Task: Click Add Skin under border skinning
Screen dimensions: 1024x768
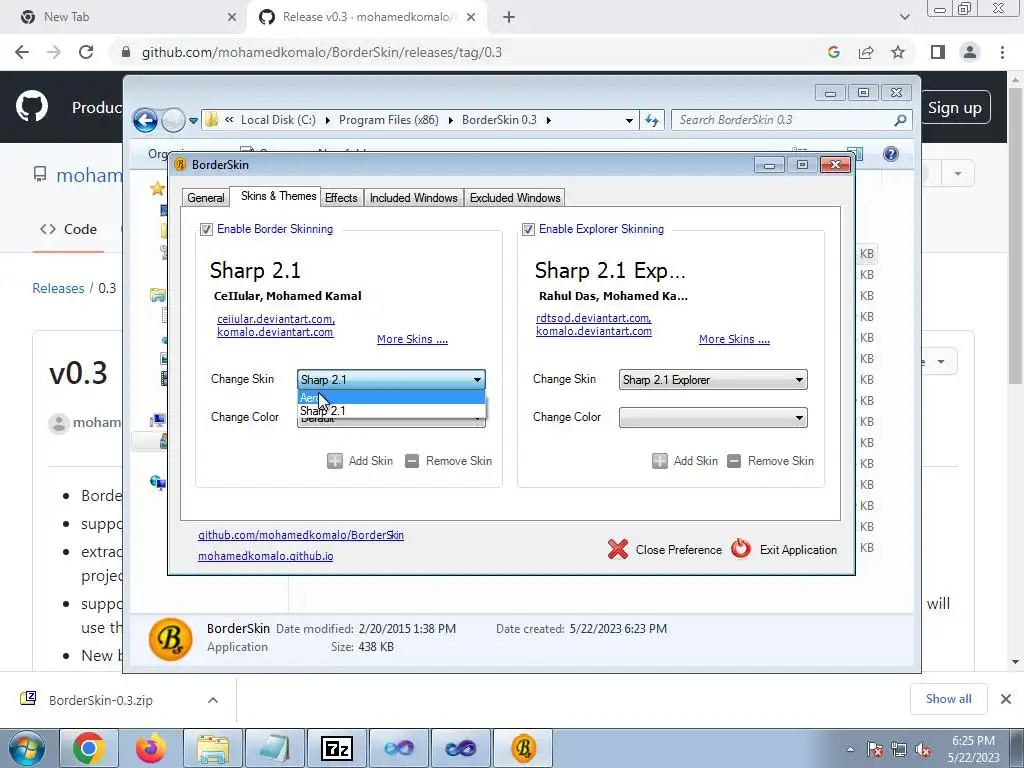Action: (x=360, y=461)
